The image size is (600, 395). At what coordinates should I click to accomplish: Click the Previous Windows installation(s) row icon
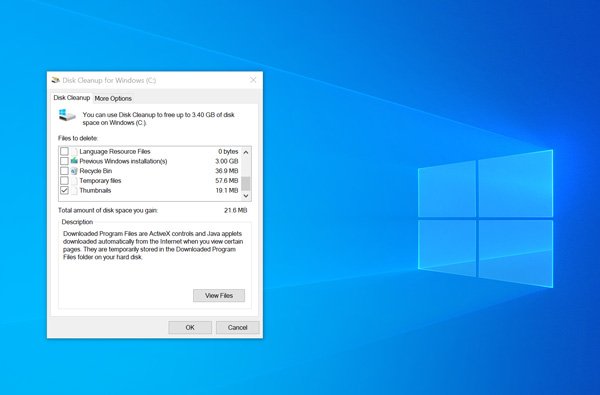coord(74,161)
